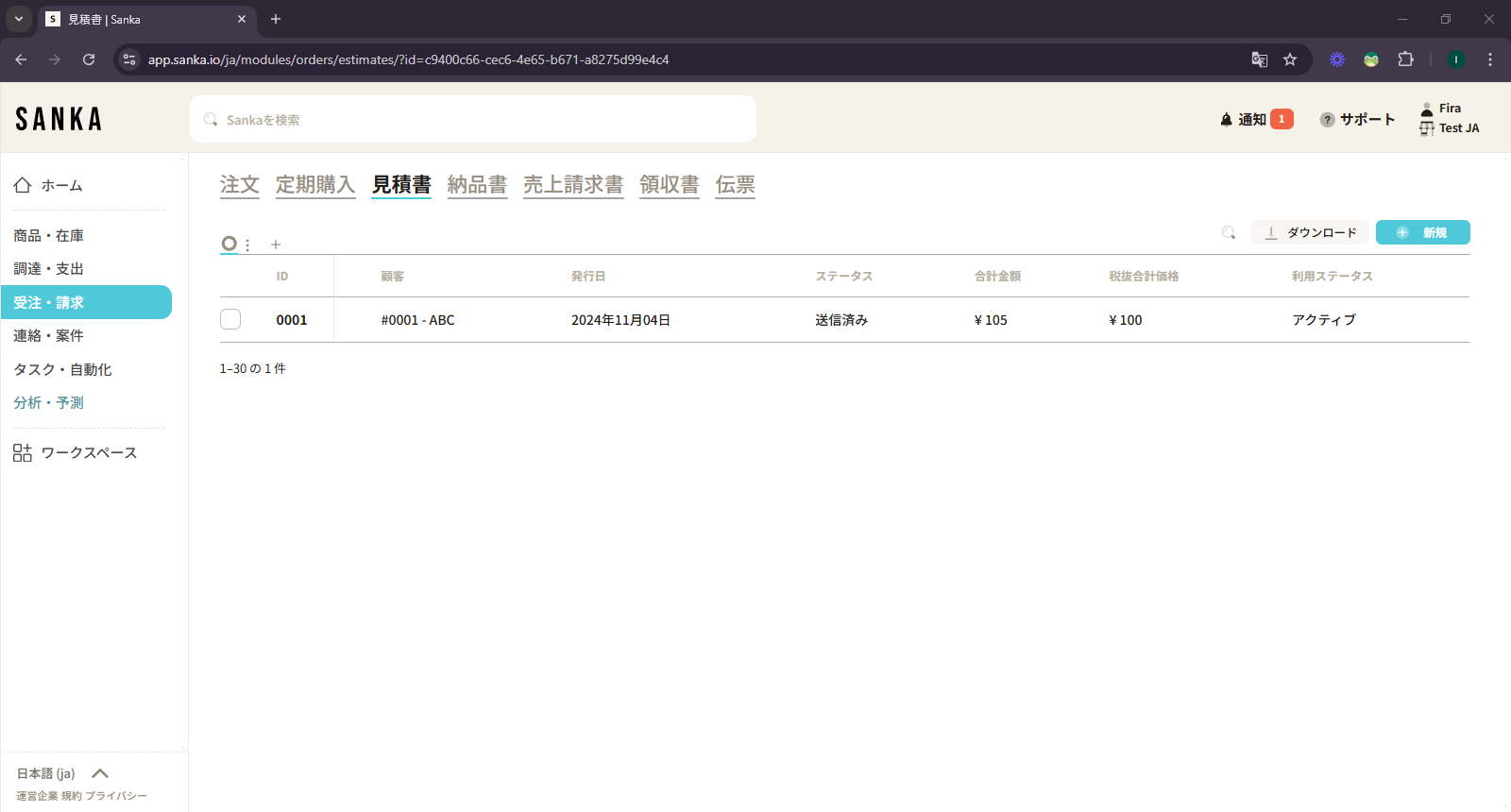Image resolution: width=1511 pixels, height=812 pixels.
Task: Click the Sankaを検索 search field
Action: pyautogui.click(x=472, y=120)
